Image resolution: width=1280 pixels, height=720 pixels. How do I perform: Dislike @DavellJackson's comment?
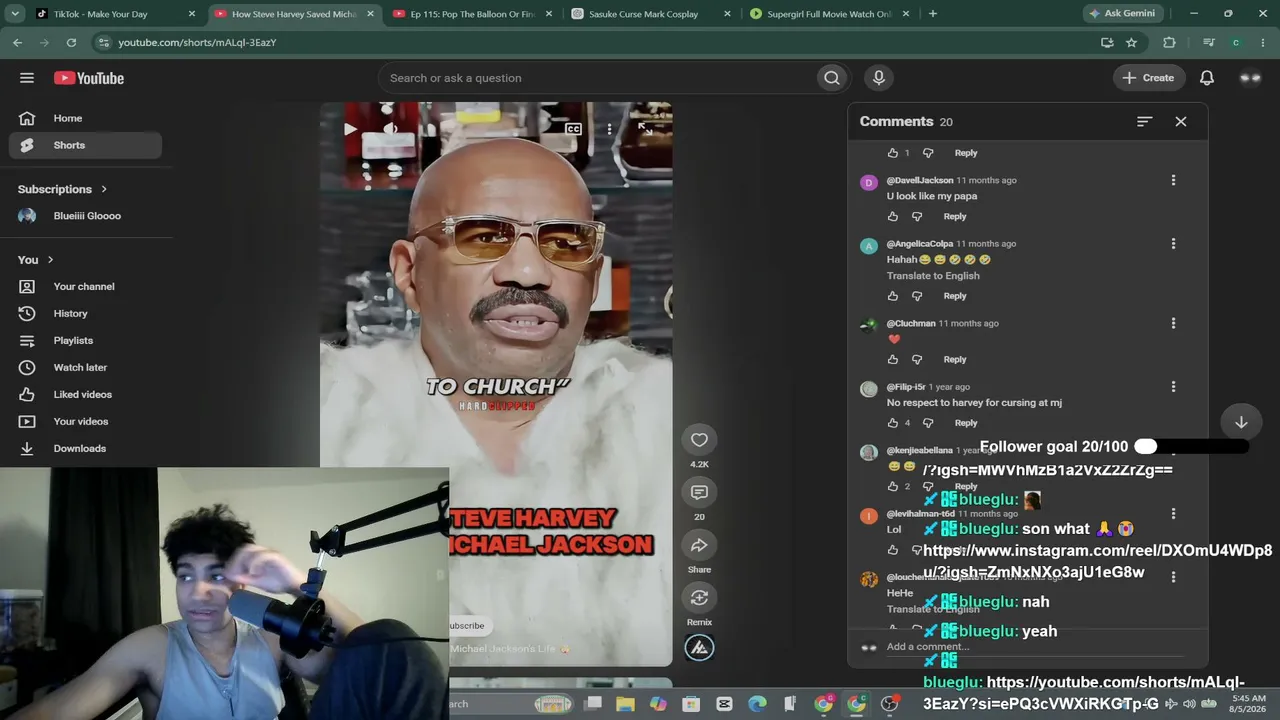pyautogui.click(x=917, y=216)
